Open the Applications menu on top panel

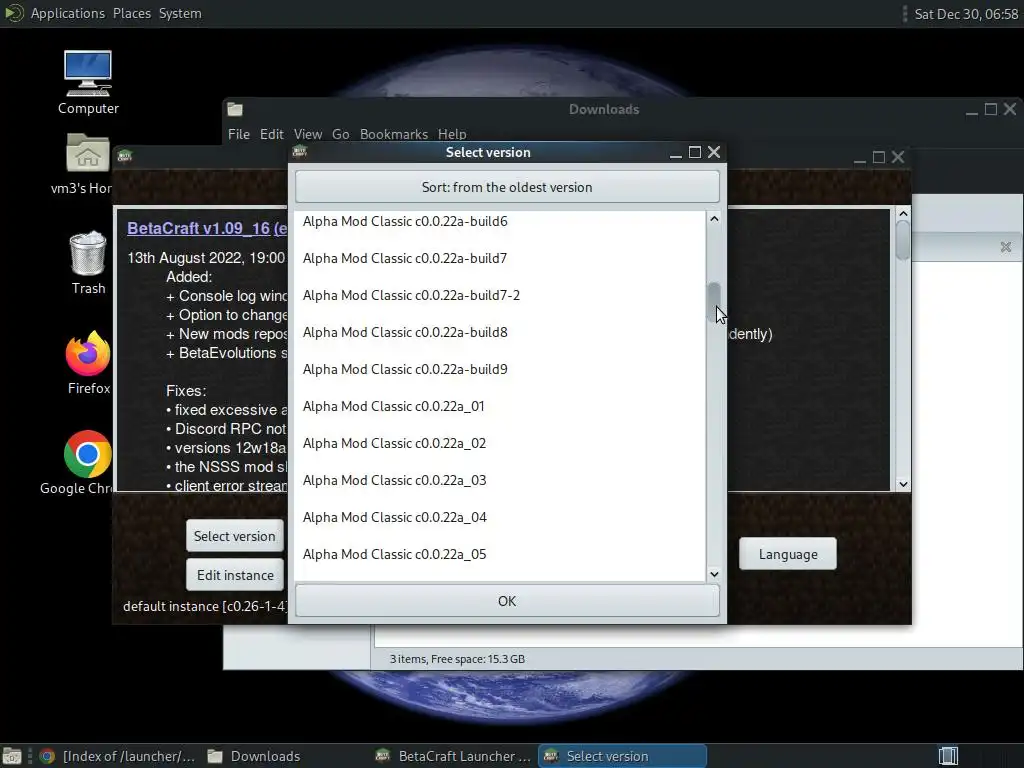(x=67, y=13)
